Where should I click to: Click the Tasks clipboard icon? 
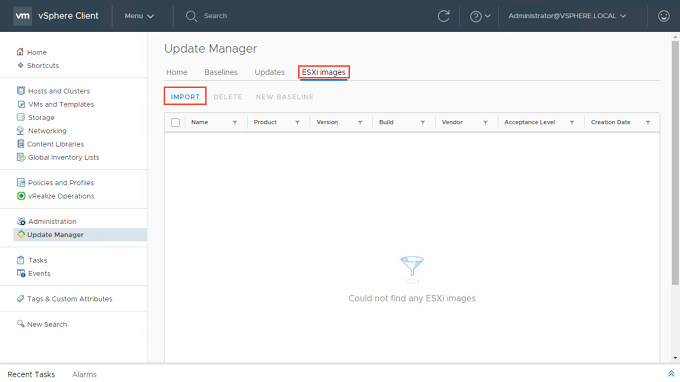pos(20,260)
